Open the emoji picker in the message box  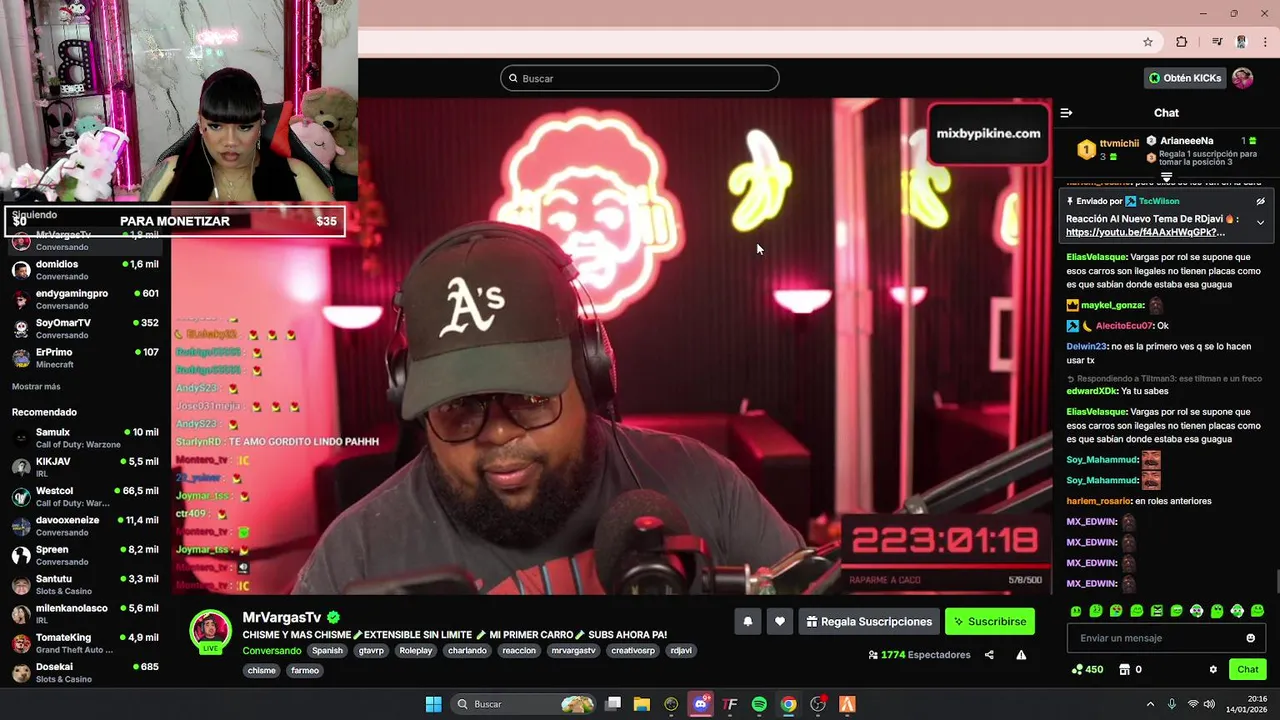1250,638
